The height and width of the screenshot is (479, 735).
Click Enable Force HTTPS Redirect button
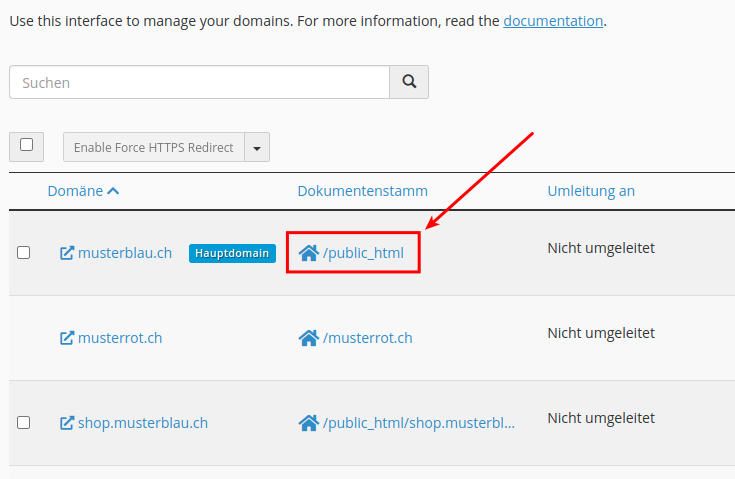pos(154,147)
